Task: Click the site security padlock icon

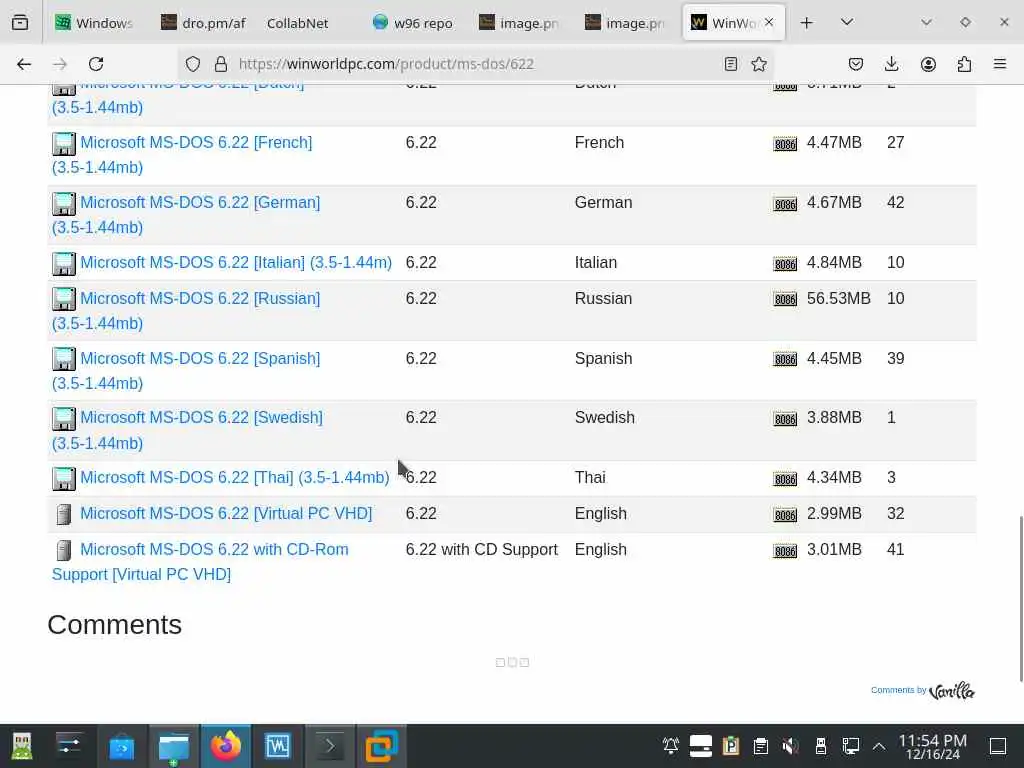Action: tap(221, 64)
